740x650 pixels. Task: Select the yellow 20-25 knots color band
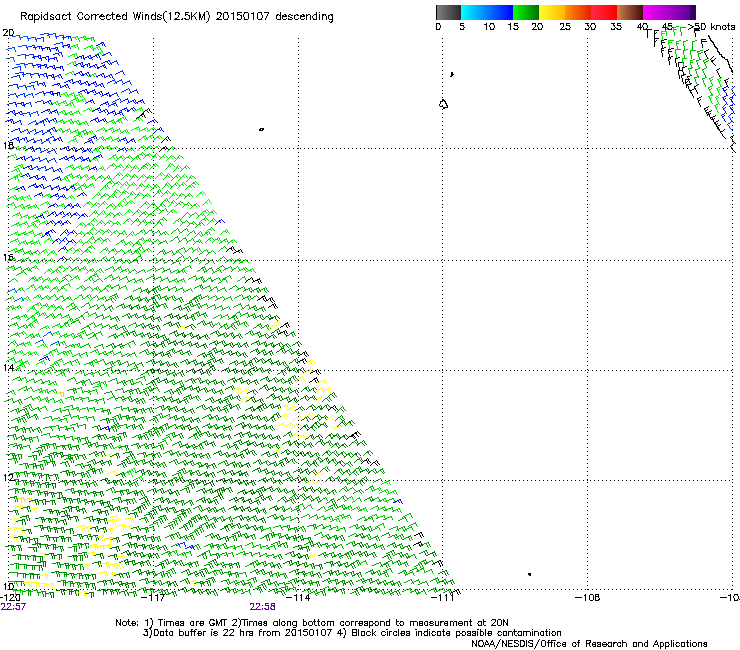click(x=552, y=12)
